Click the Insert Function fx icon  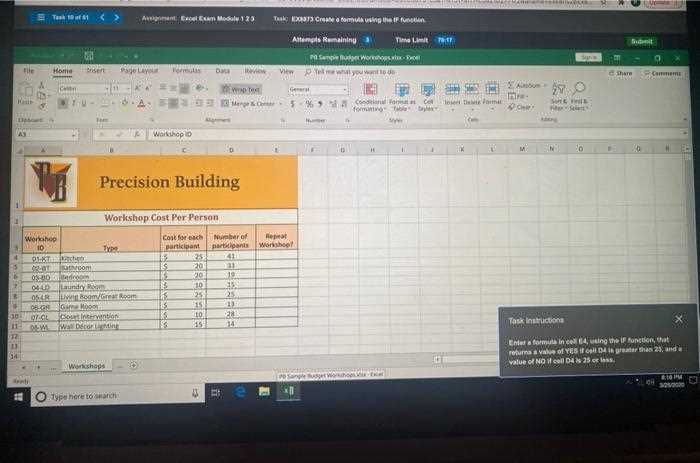[136, 134]
